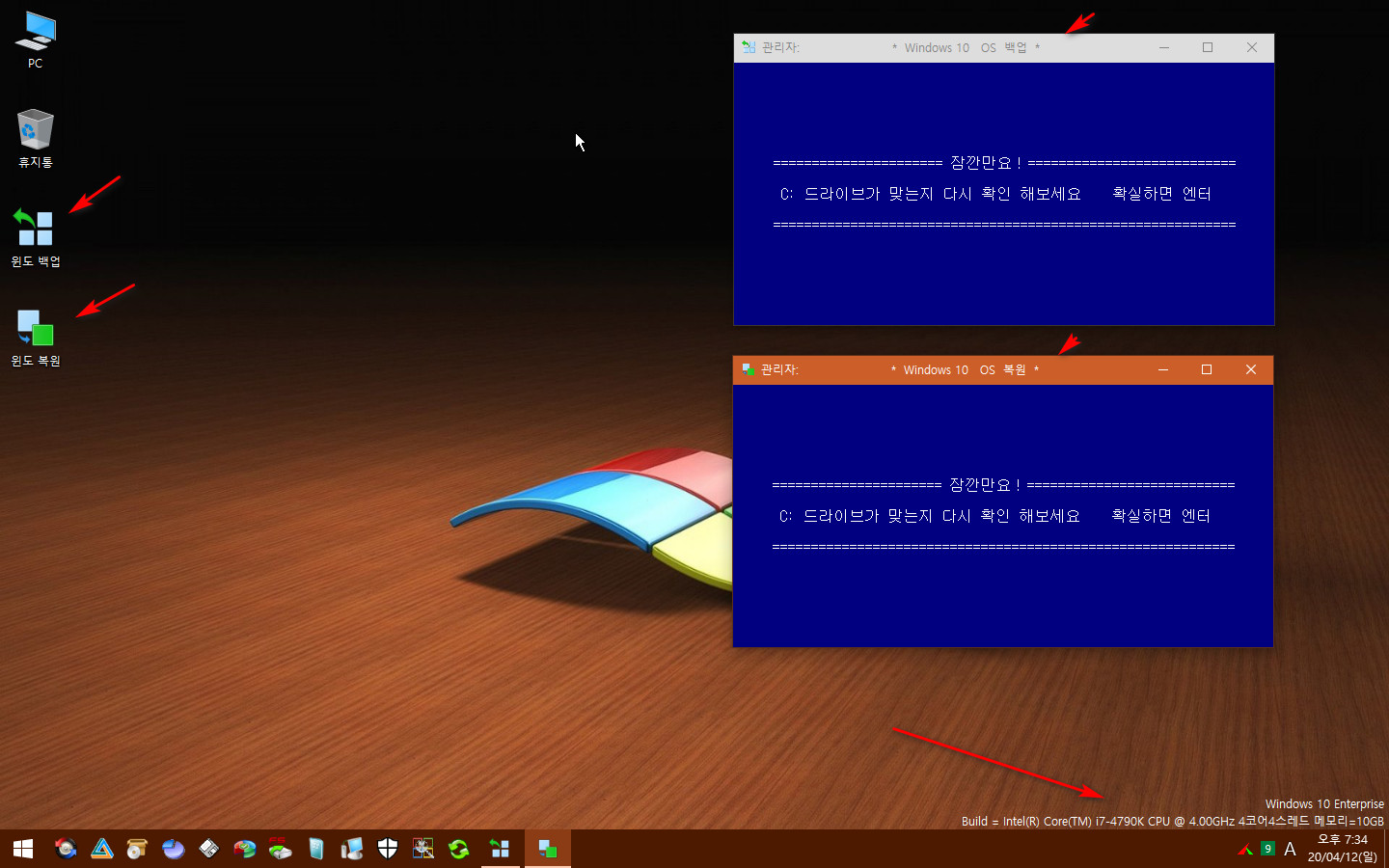1389x868 pixels.
Task: Open the computer monitor icon on the taskbar
Action: [352, 849]
